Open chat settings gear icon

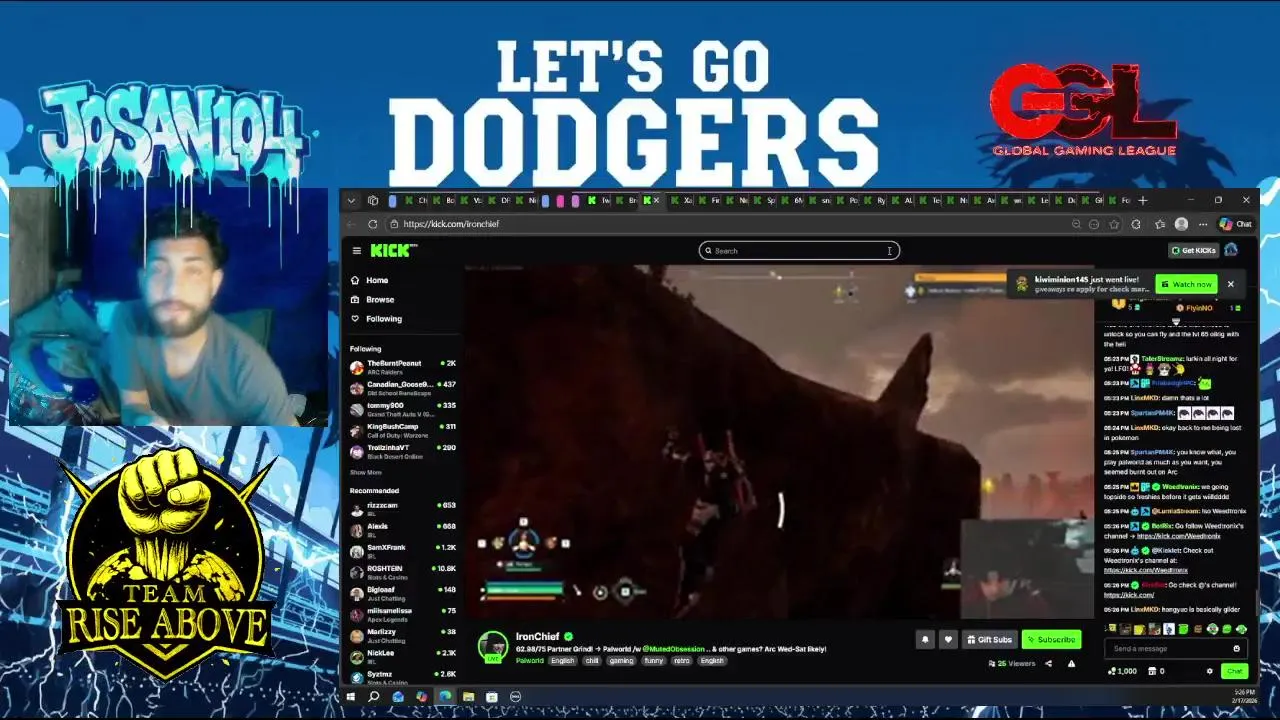pyautogui.click(x=1209, y=671)
